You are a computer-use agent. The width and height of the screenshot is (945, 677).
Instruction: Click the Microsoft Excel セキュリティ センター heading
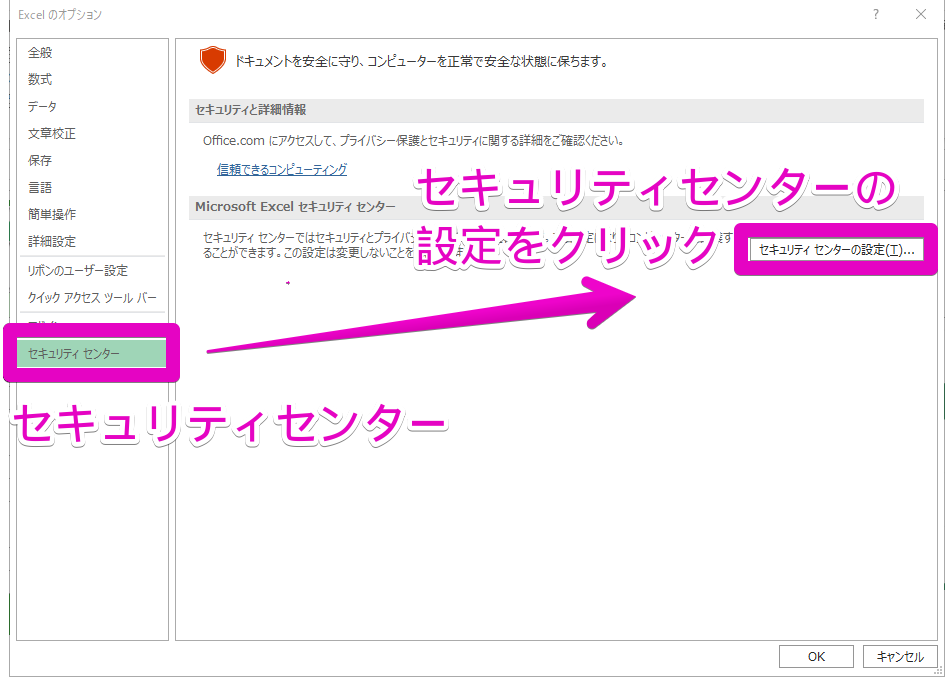pos(295,207)
